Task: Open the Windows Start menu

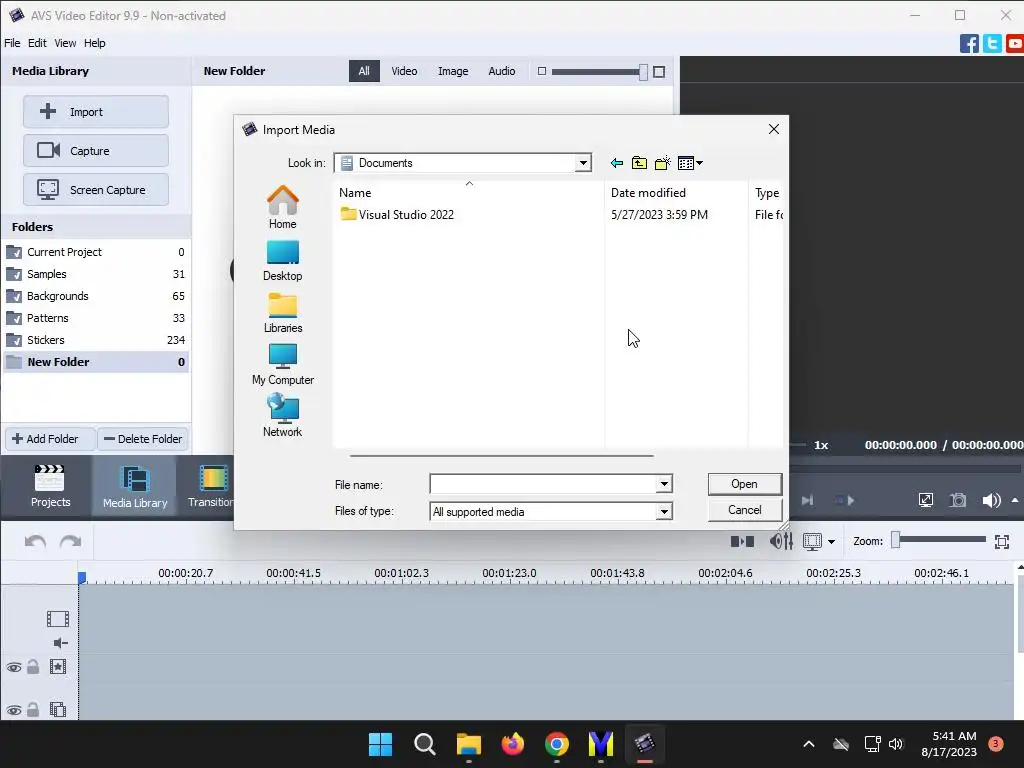Action: point(380,744)
